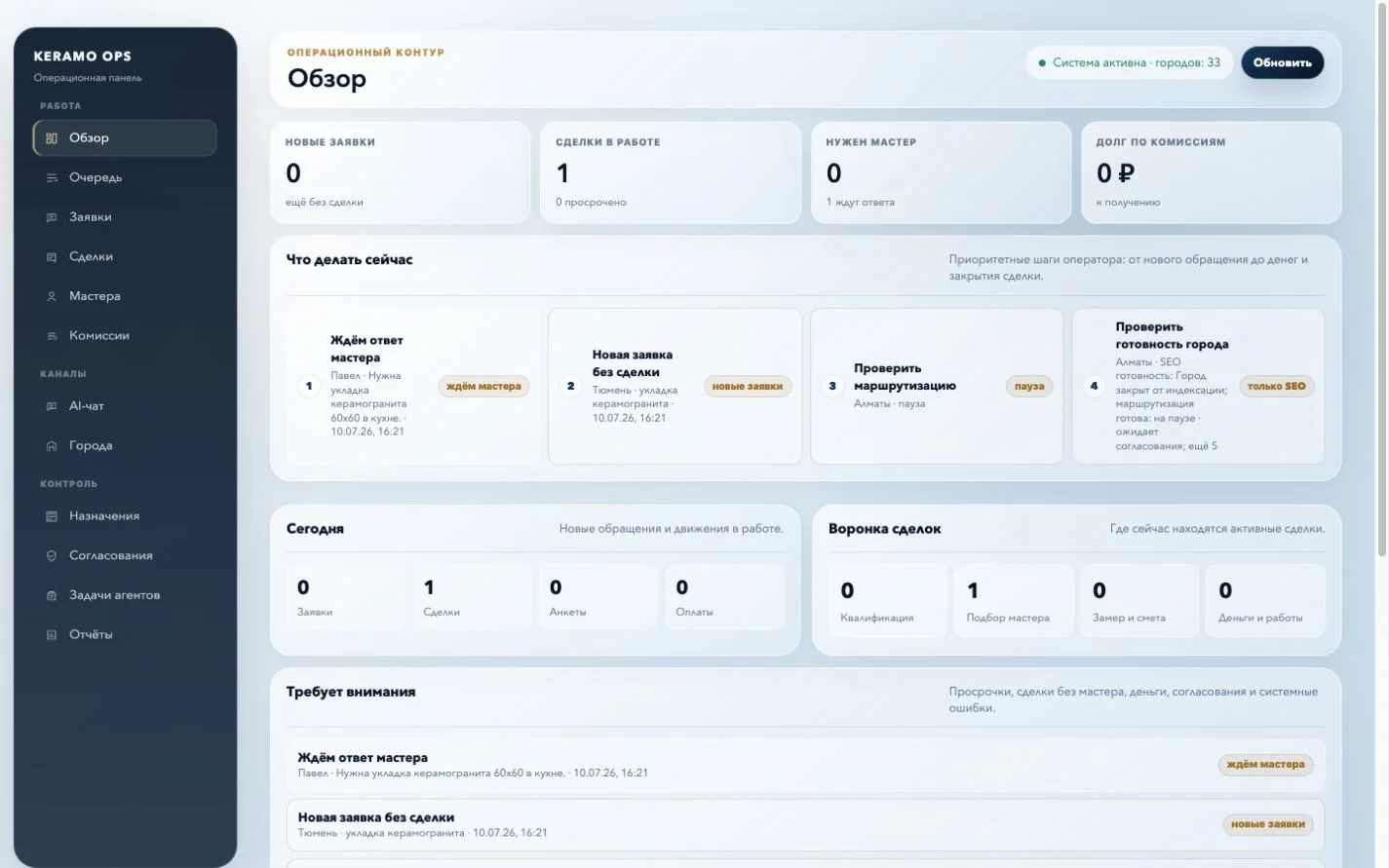
Task: Open the Мастера page
Action: (125, 296)
